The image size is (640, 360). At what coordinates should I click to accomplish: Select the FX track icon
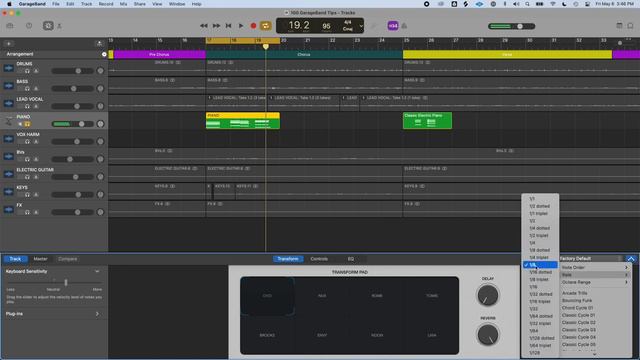pos(9,209)
